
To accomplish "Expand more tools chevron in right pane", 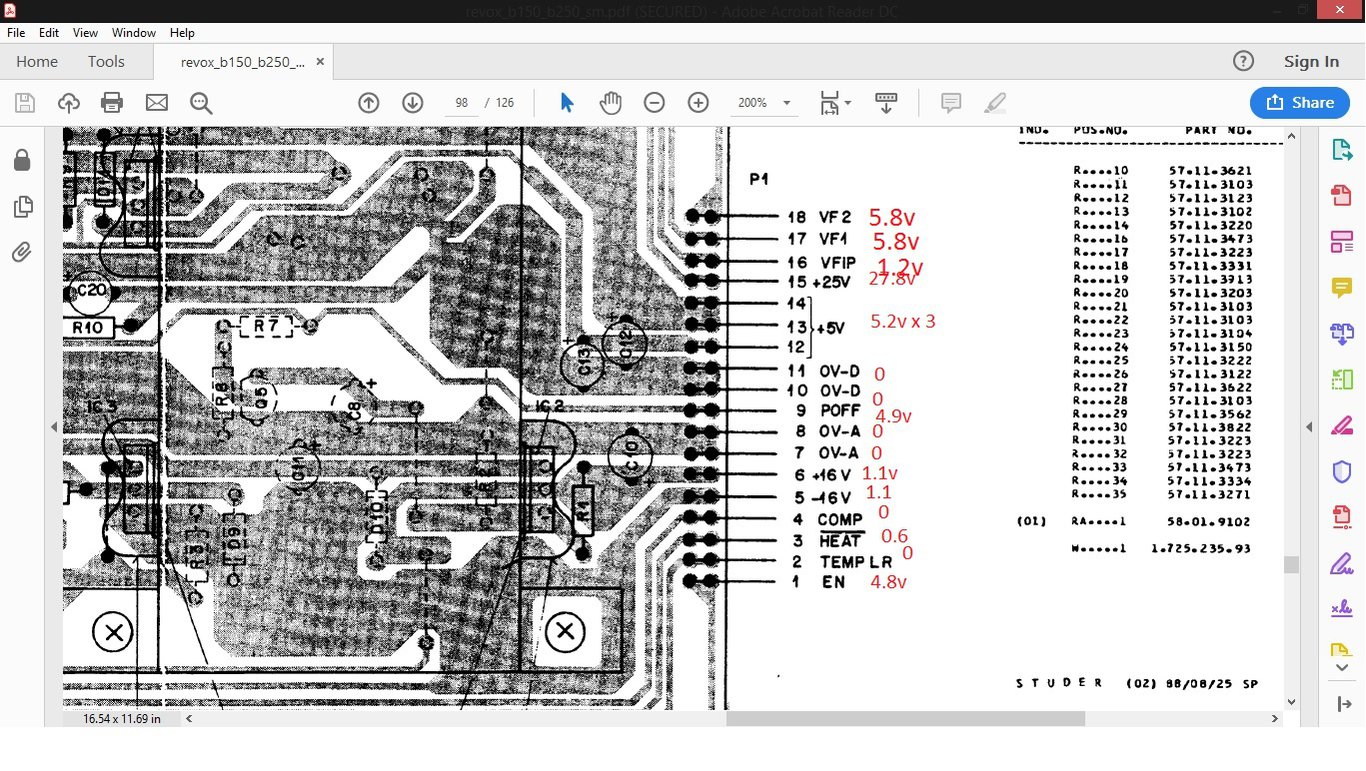I will (x=1341, y=667).
